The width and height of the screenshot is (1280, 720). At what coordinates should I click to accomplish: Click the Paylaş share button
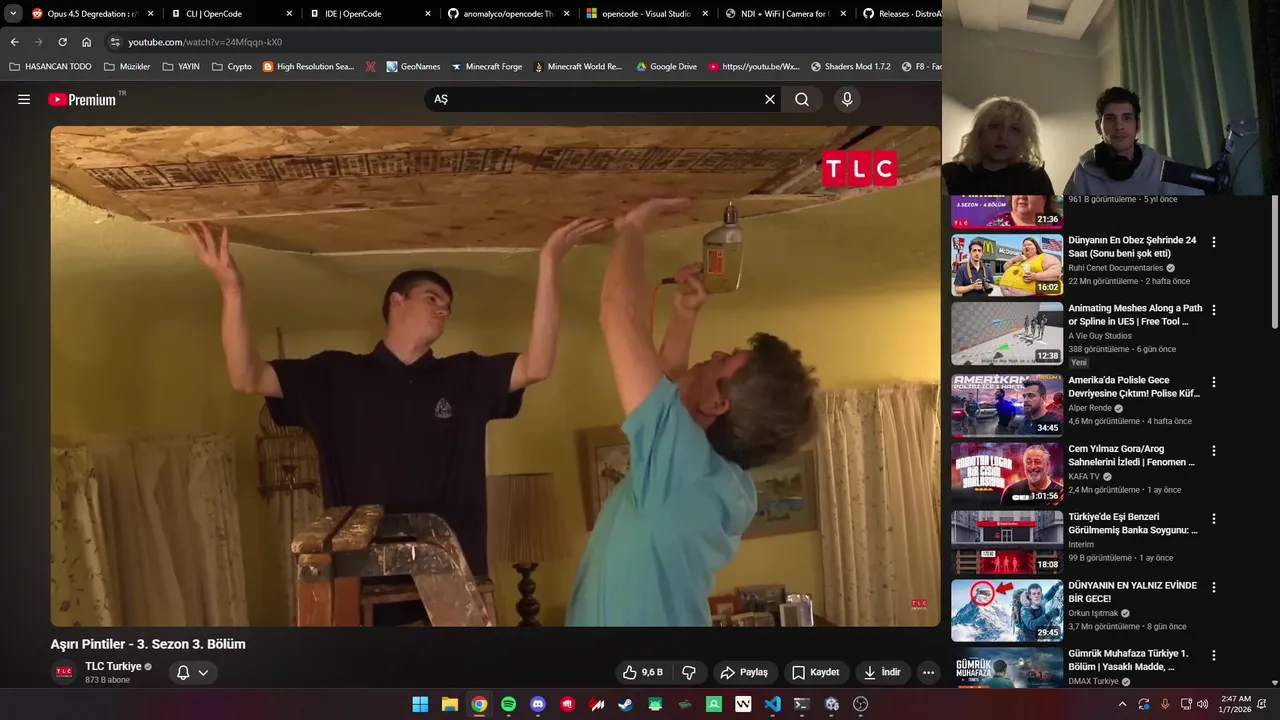click(744, 672)
